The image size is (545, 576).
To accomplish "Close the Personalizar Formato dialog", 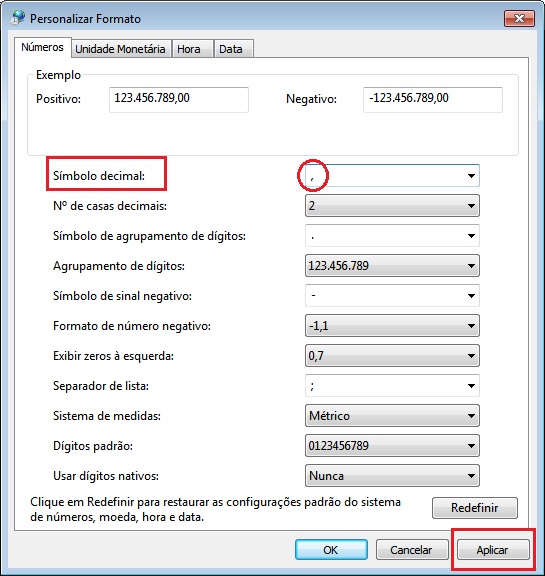I will pos(519,18).
